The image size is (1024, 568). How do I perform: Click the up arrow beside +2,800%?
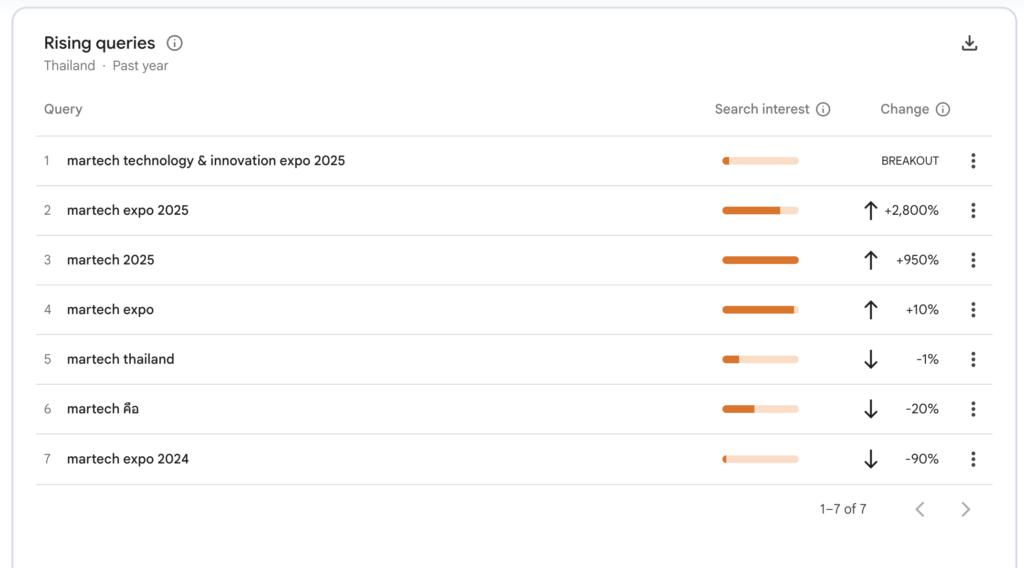coord(870,210)
